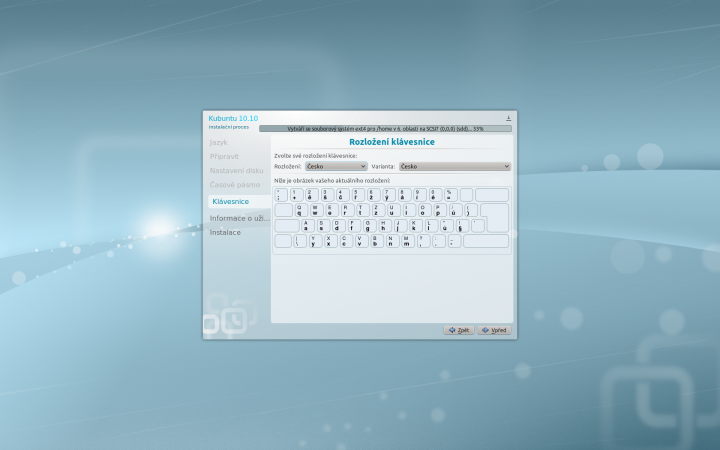
Task: Click the N key in keyboard preview
Action: point(392,241)
